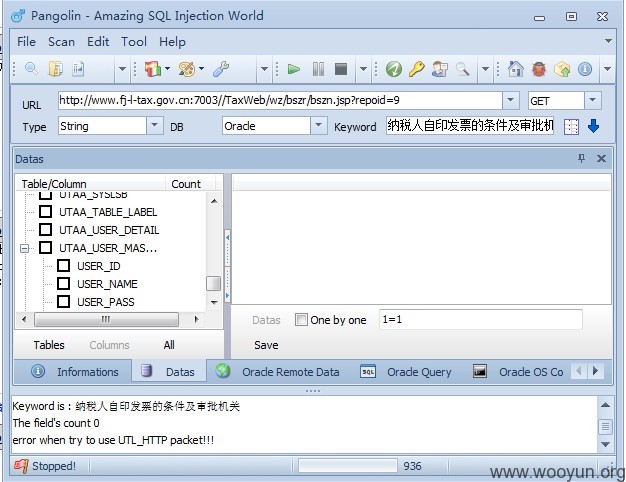Open menu bar overflow arrow at right
Image resolution: width=626 pixels, height=482 pixels.
(x=608, y=41)
